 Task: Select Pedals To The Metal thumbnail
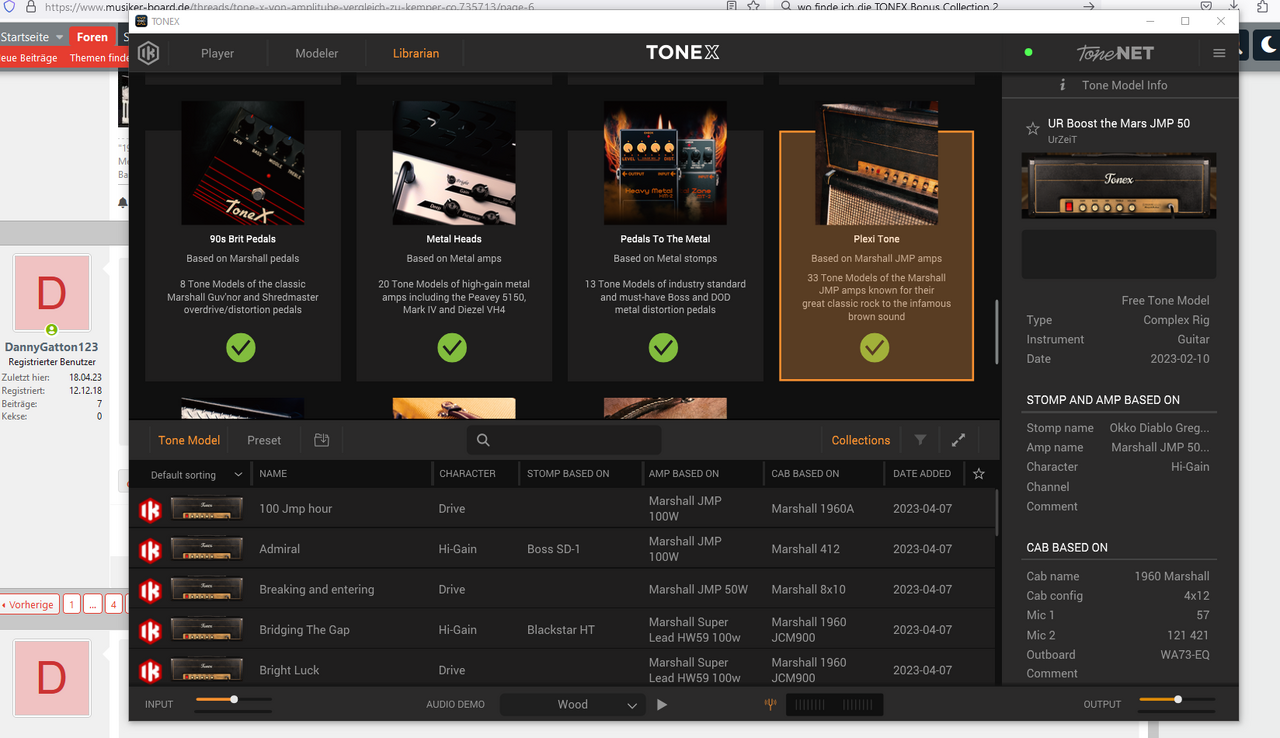(x=665, y=163)
